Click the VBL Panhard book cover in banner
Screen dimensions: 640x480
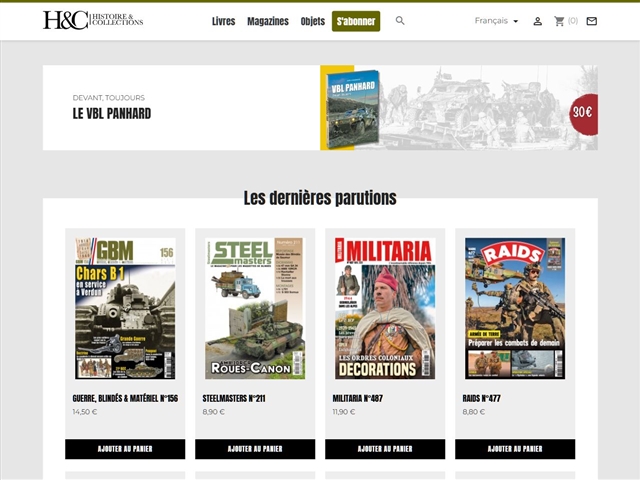click(353, 109)
